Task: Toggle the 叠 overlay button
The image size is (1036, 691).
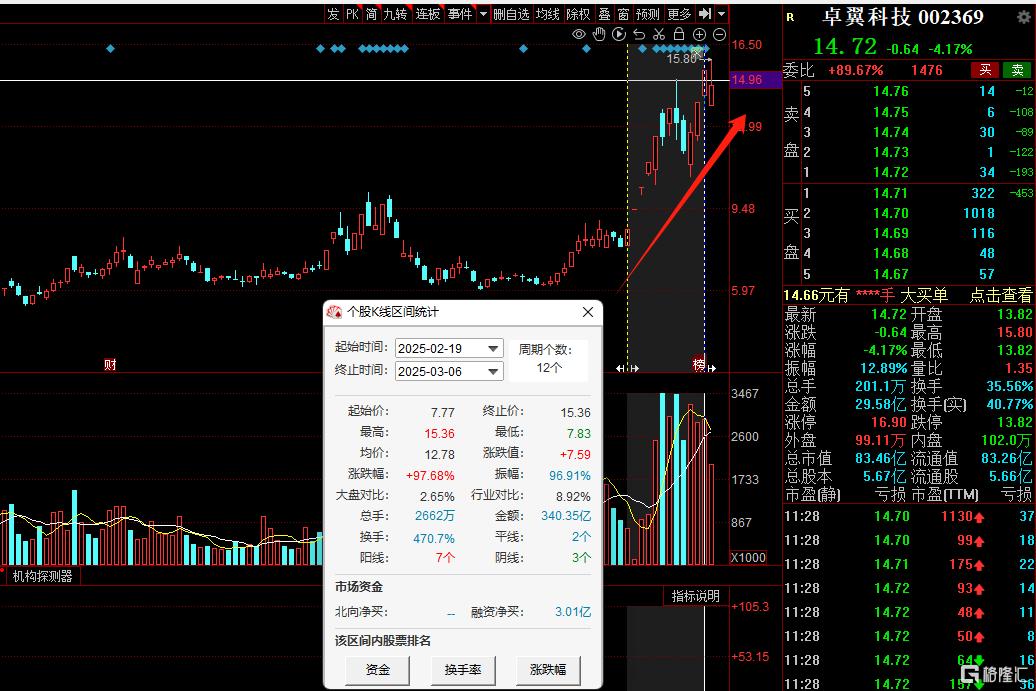Action: coord(605,14)
